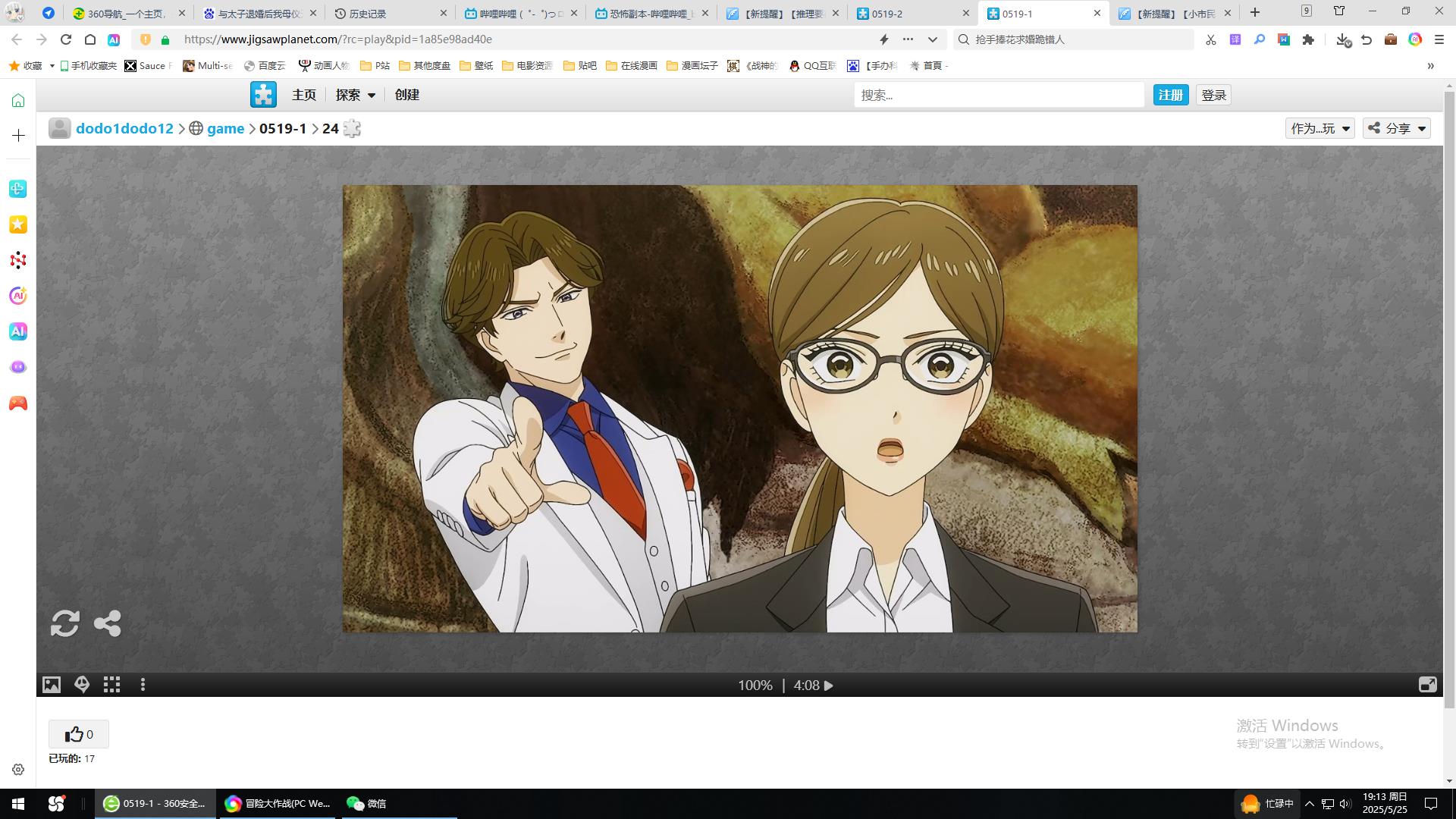1456x819 pixels.
Task: Click the sidebar home icon
Action: coord(18,101)
